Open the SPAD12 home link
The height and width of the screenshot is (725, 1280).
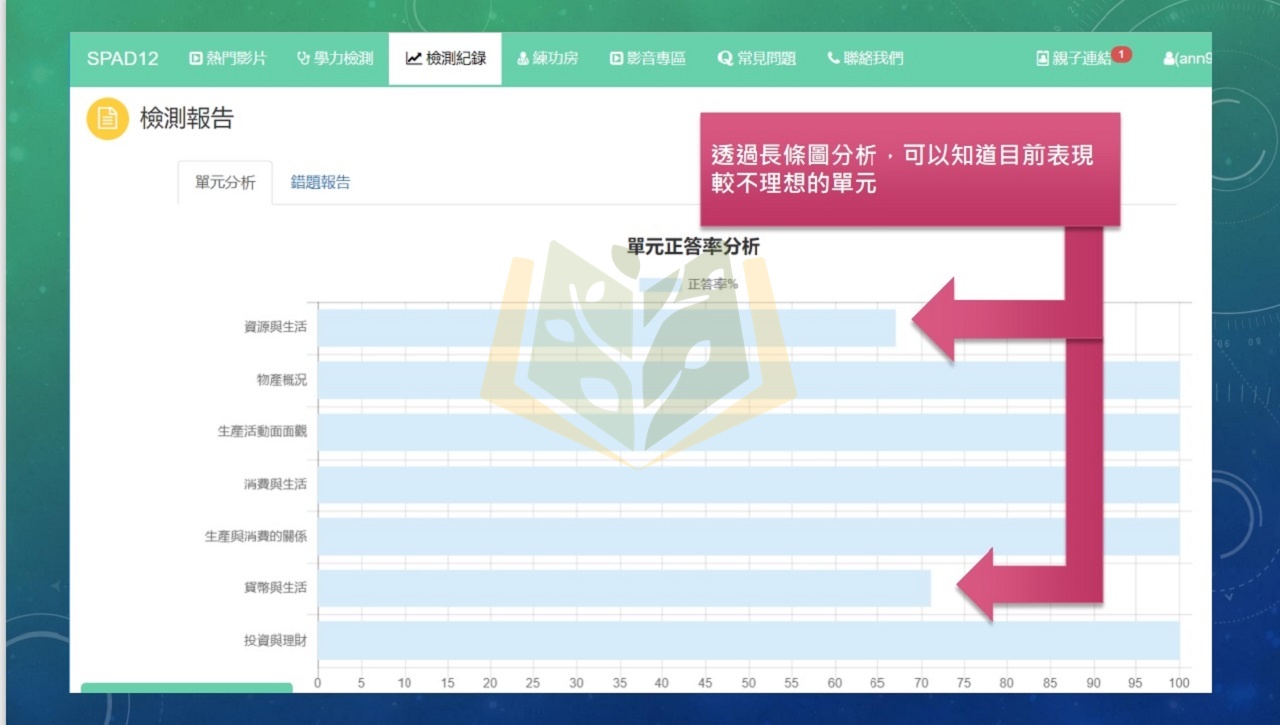122,59
